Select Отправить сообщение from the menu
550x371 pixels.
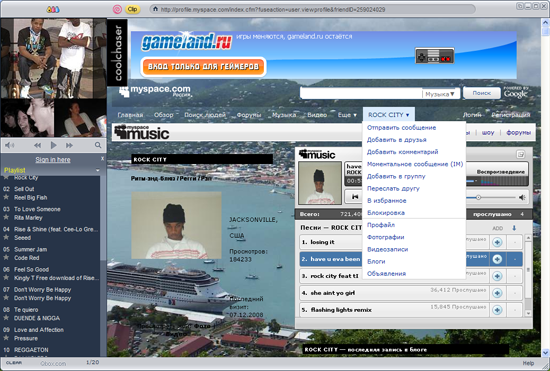401,128
